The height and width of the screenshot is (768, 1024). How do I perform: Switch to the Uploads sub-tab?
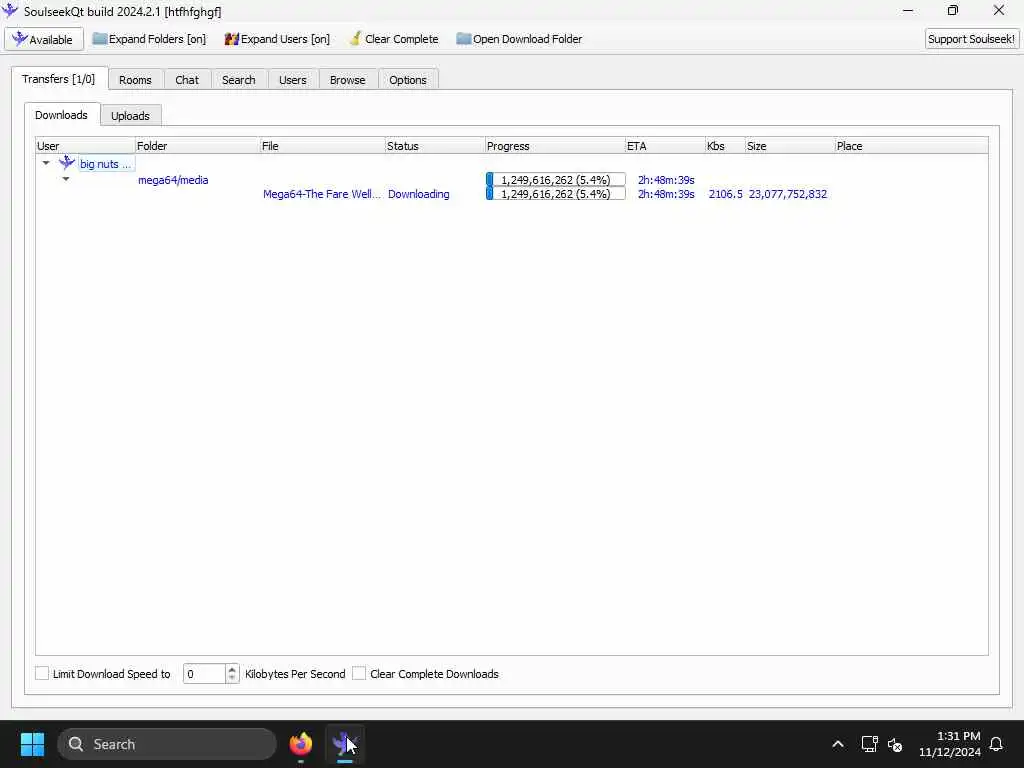coord(130,116)
